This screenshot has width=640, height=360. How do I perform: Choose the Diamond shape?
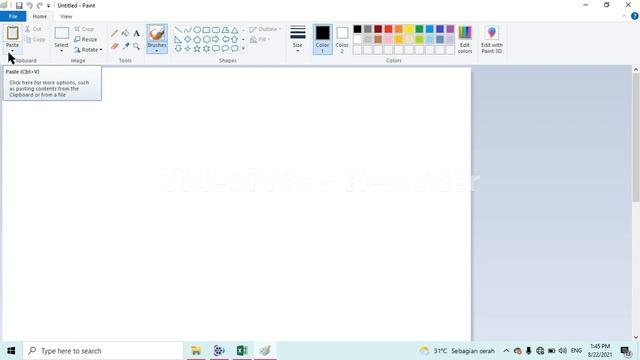click(188, 39)
